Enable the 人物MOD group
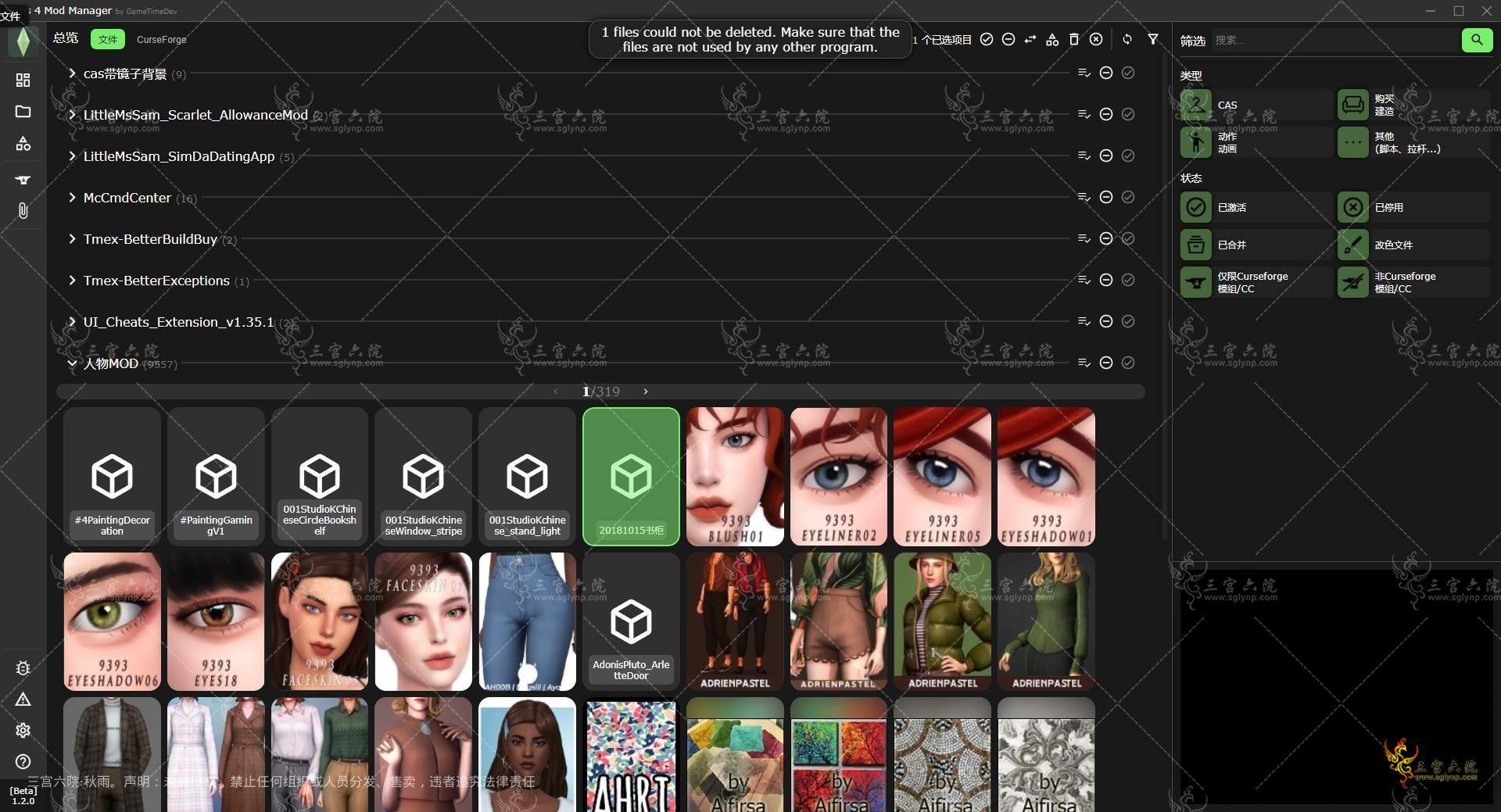Viewport: 1501px width, 812px height. coord(1128,363)
